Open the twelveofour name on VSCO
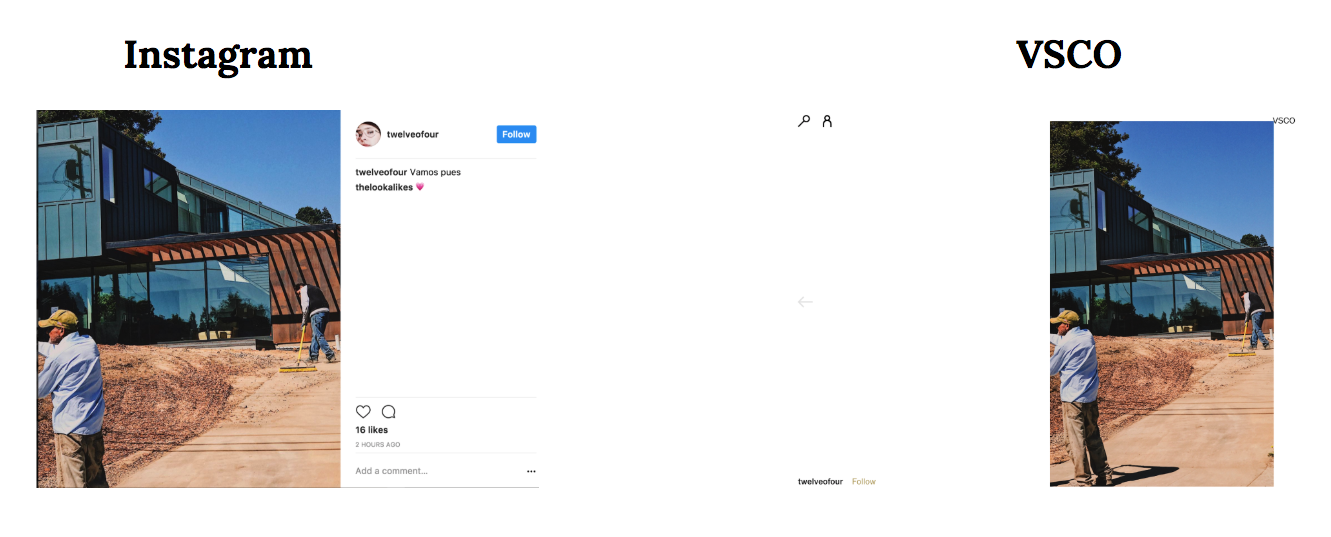The width and height of the screenshot is (1331, 537). (x=820, y=482)
